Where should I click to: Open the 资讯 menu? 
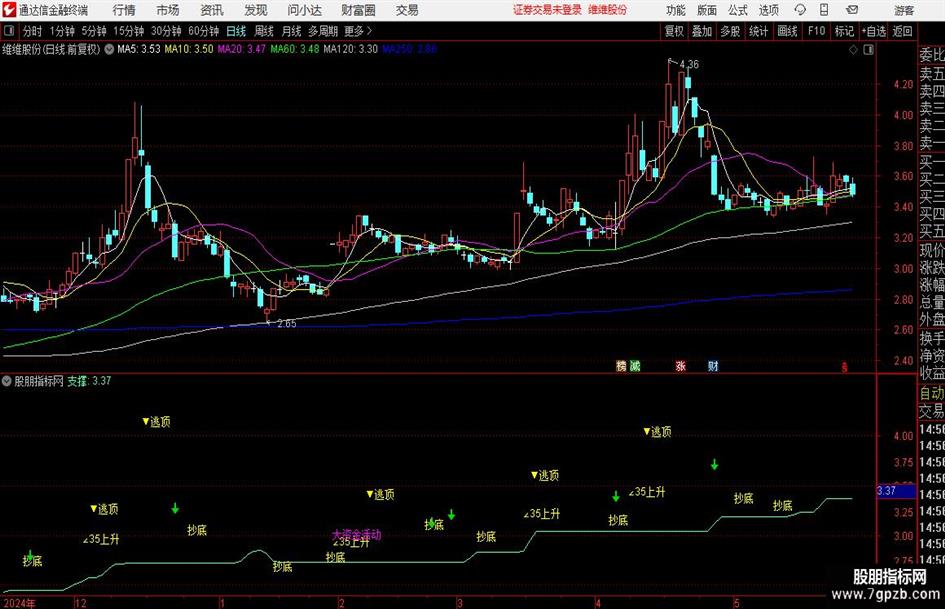point(212,10)
